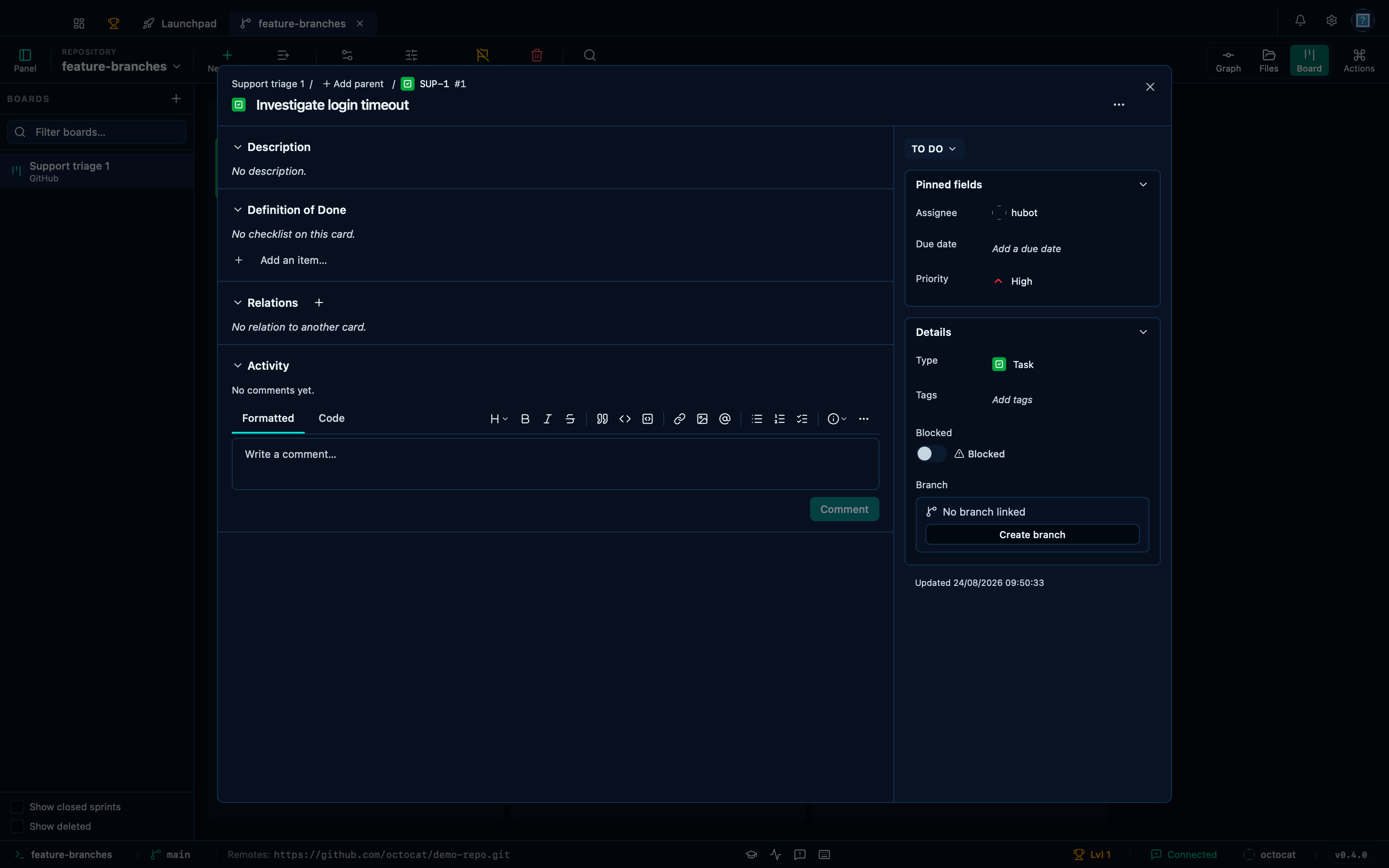Change the High priority value

(x=1013, y=281)
